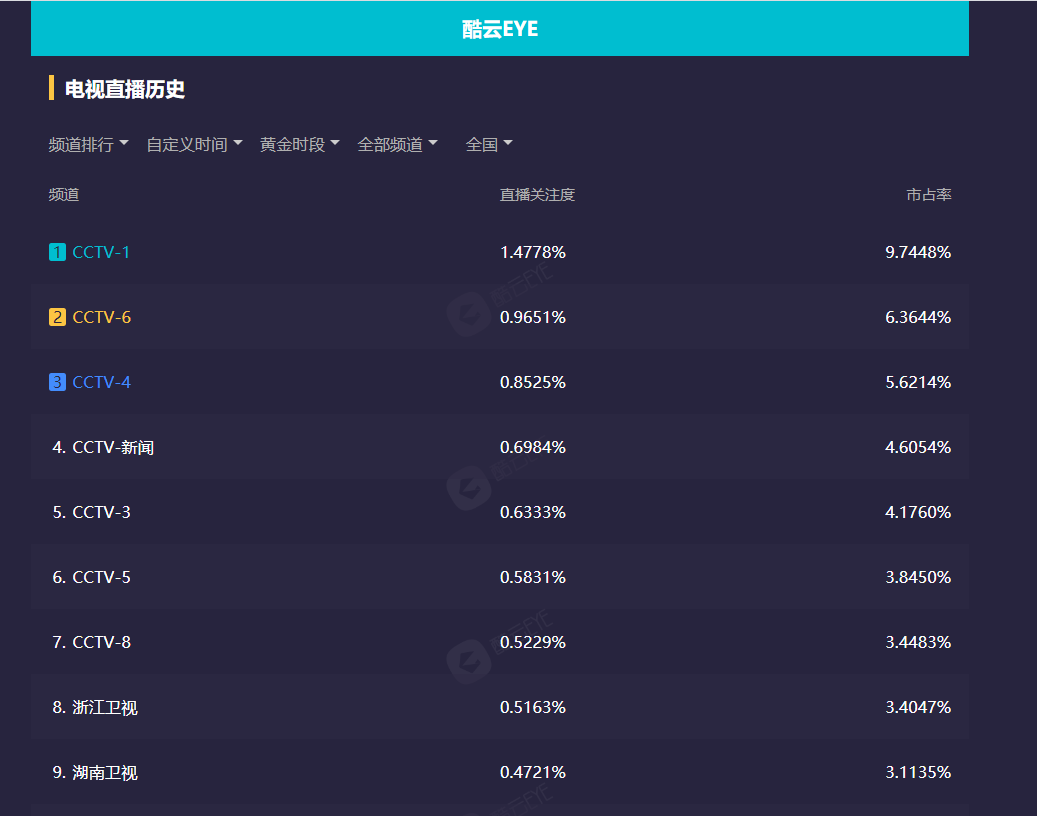Select the 7. CCTV-8 row
The height and width of the screenshot is (816, 1037).
(500, 642)
